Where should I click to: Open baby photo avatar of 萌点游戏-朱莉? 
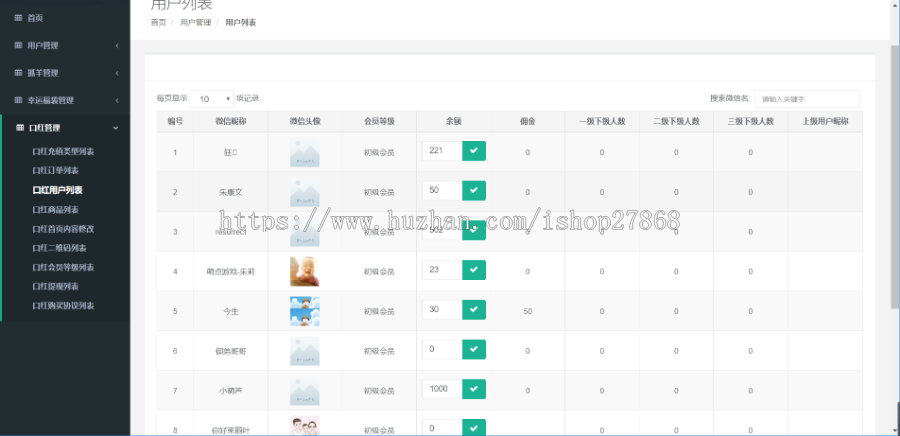point(305,271)
